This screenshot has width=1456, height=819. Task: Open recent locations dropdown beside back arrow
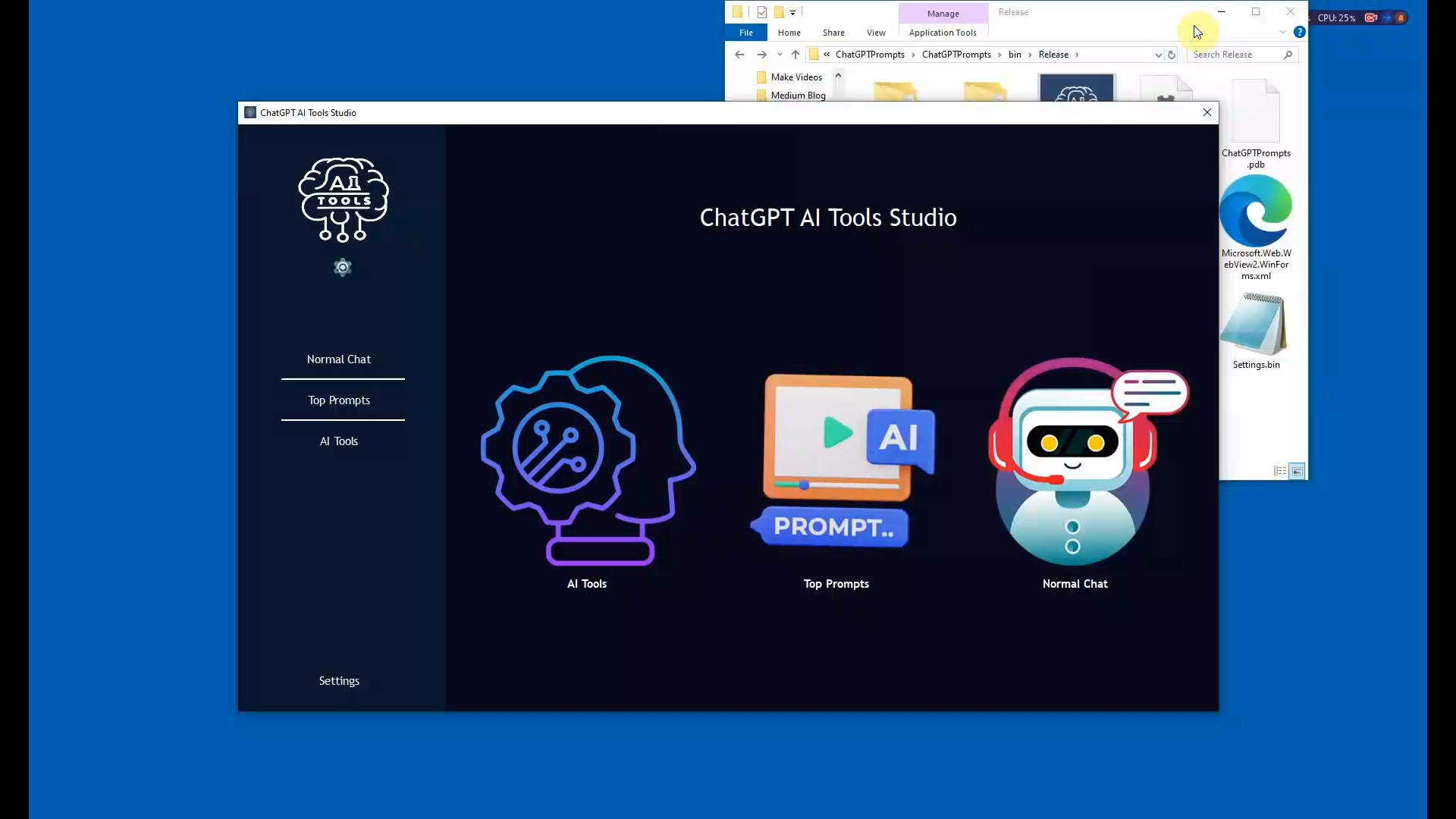point(780,55)
